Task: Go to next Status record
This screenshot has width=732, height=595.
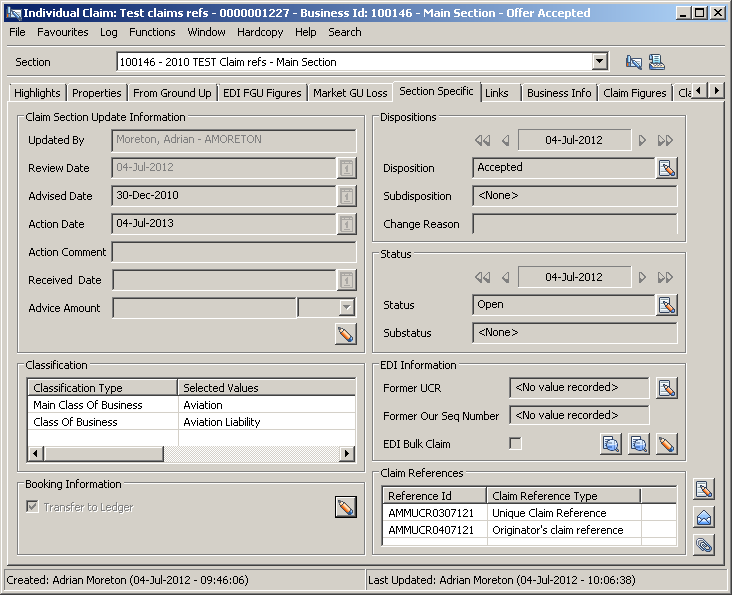Action: (x=642, y=277)
